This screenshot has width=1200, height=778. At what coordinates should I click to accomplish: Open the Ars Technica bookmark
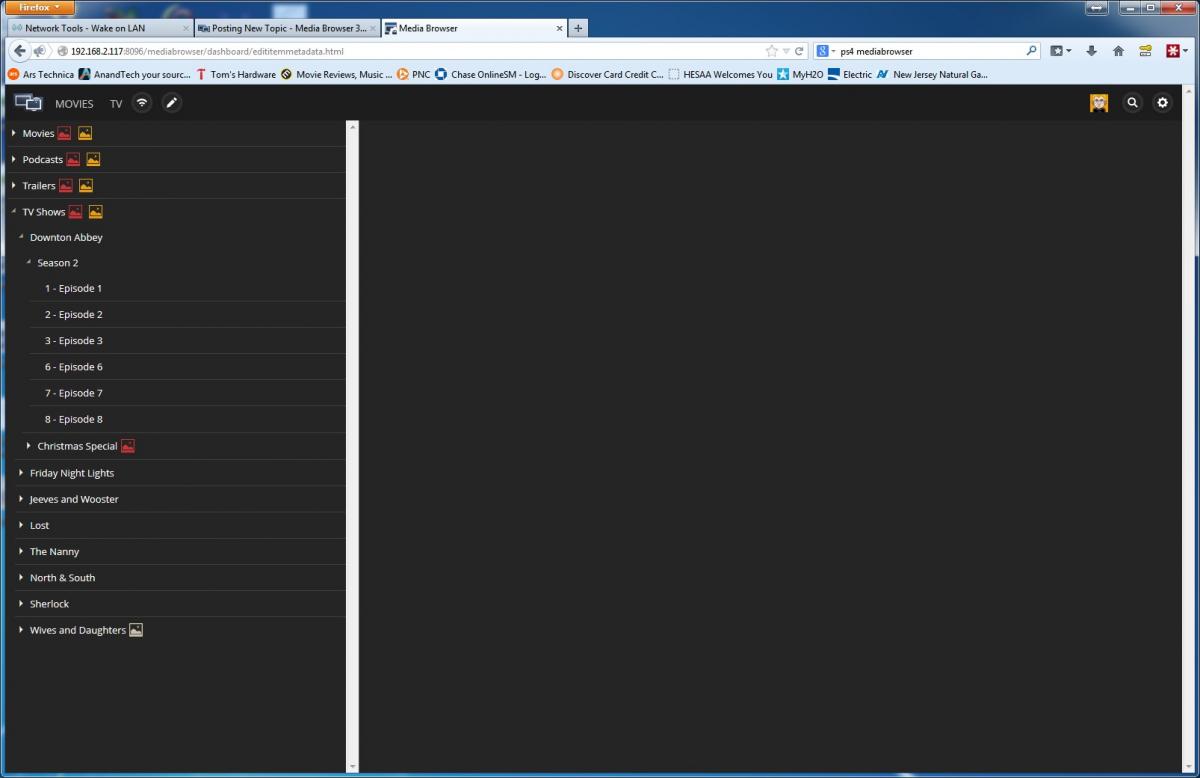pyautogui.click(x=41, y=74)
